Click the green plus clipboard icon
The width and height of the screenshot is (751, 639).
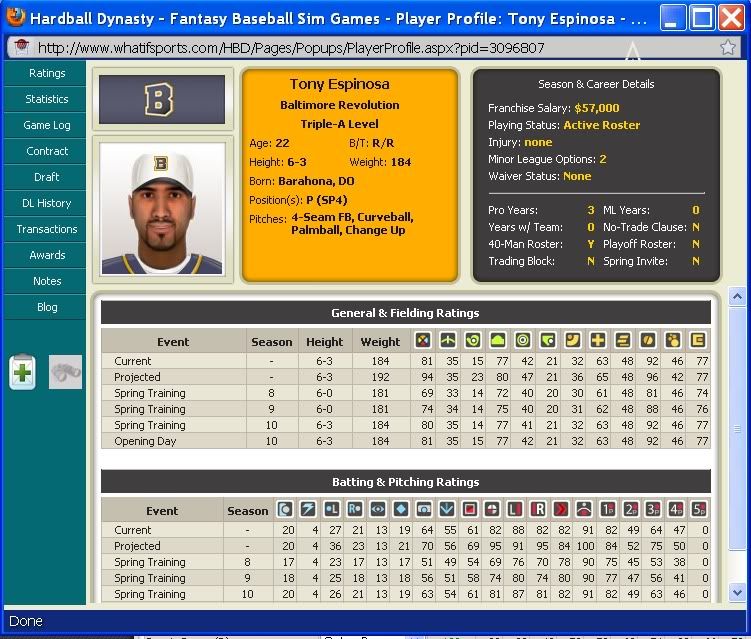click(x=22, y=372)
